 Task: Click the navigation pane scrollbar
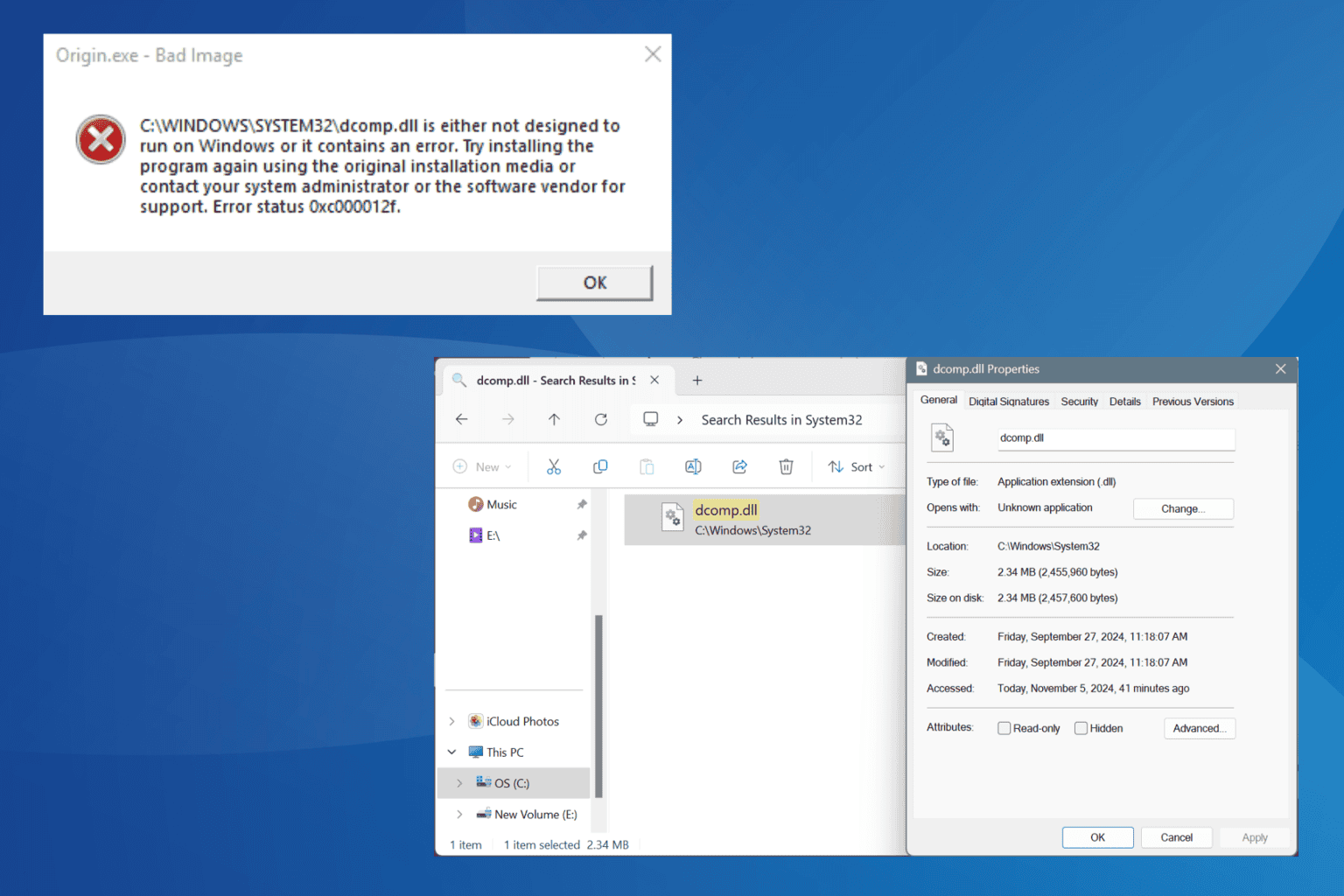[x=598, y=706]
